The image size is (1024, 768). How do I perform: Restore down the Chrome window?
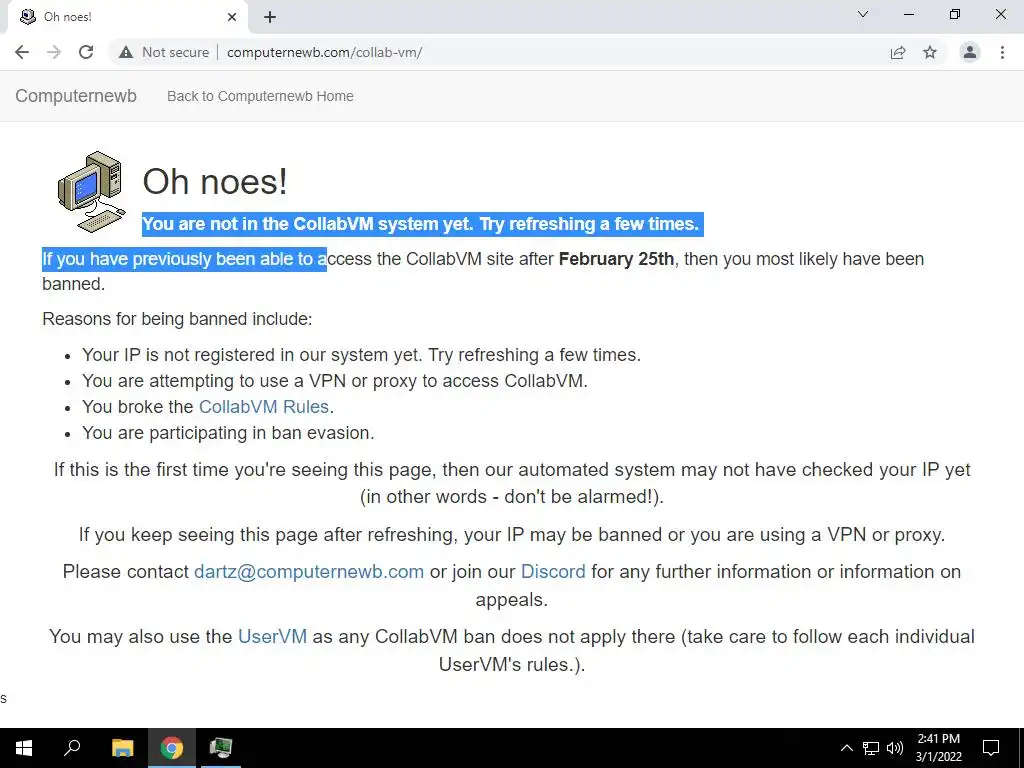tap(955, 14)
